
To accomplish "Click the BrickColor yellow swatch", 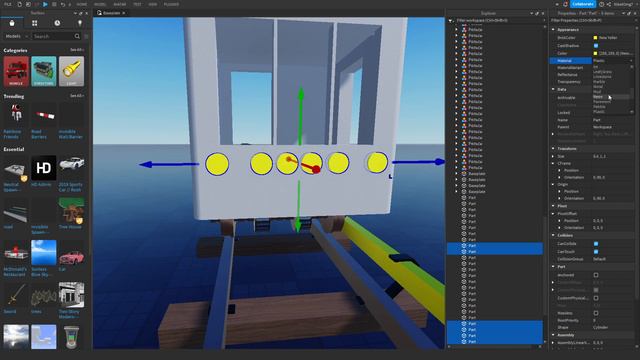I will pyautogui.click(x=596, y=38).
